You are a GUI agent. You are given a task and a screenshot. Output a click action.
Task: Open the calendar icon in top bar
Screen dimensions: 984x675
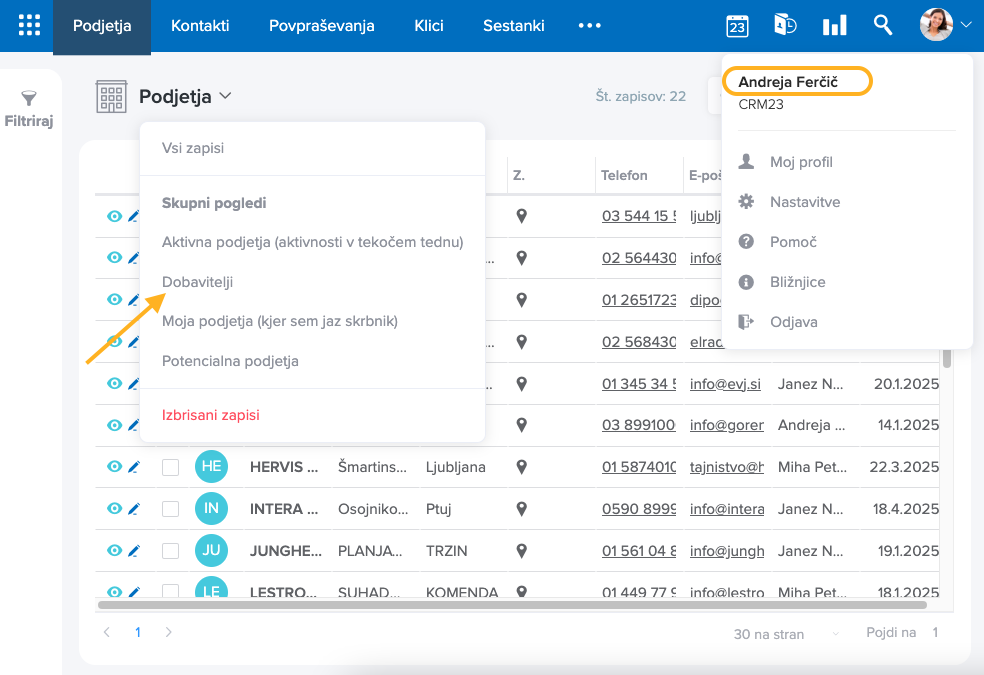coord(737,26)
